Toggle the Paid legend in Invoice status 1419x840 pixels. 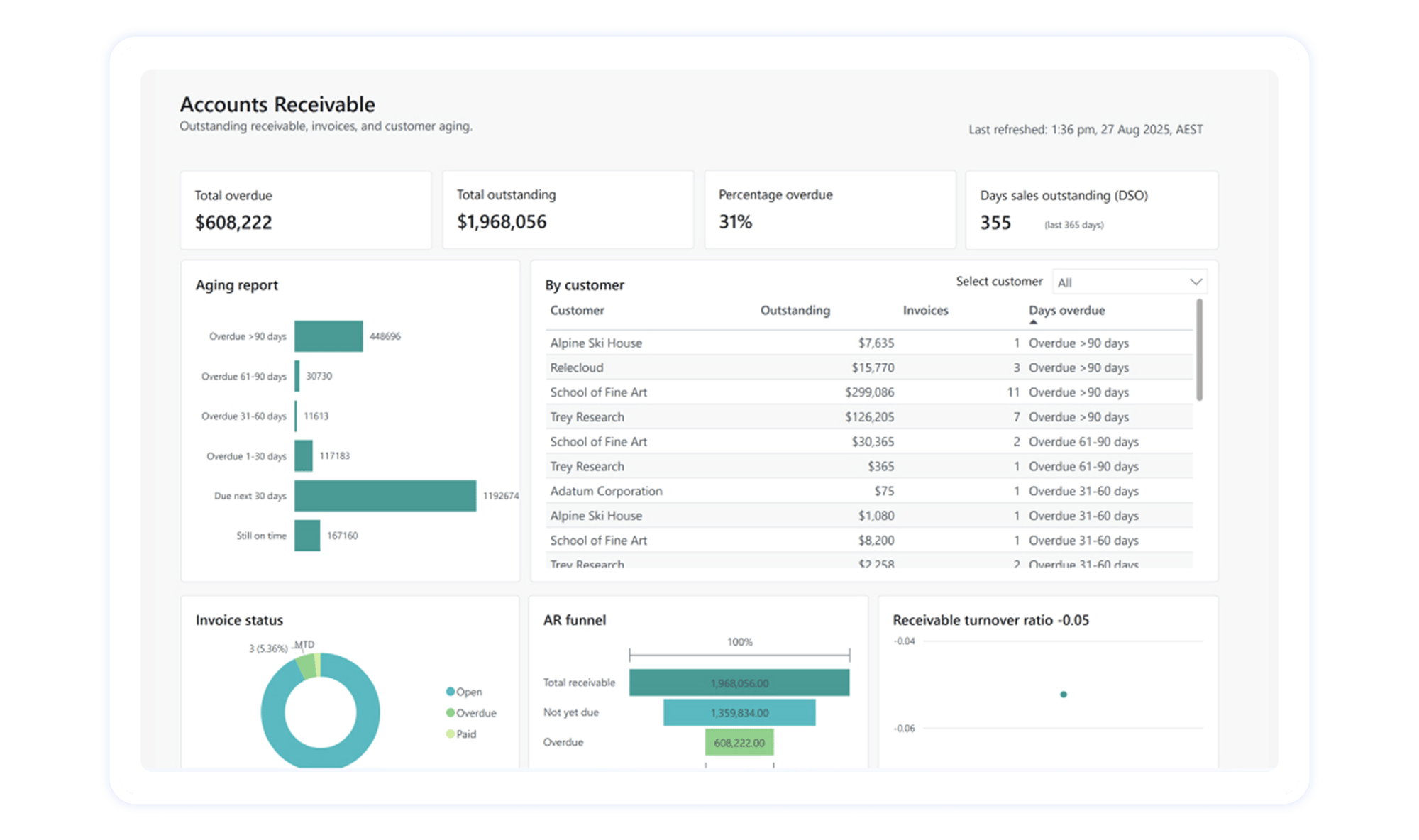click(x=465, y=734)
